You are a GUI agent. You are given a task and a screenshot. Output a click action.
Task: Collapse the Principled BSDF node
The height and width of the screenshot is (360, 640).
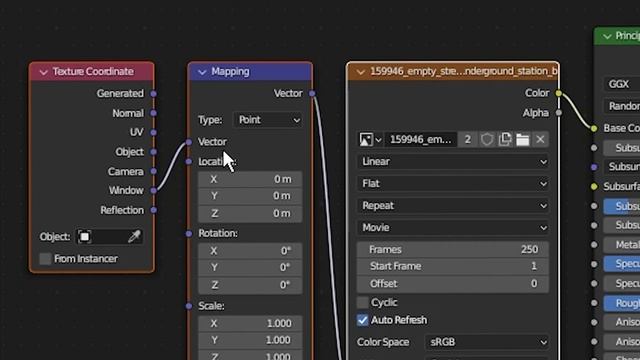coord(607,37)
